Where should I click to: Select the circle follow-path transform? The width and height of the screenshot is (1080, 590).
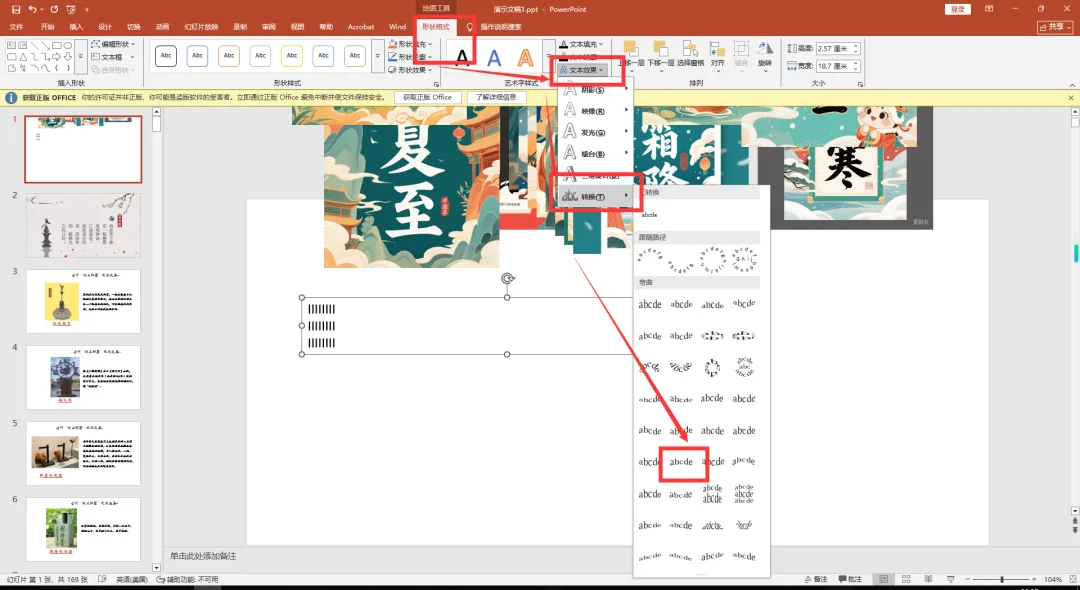pyautogui.click(x=712, y=260)
